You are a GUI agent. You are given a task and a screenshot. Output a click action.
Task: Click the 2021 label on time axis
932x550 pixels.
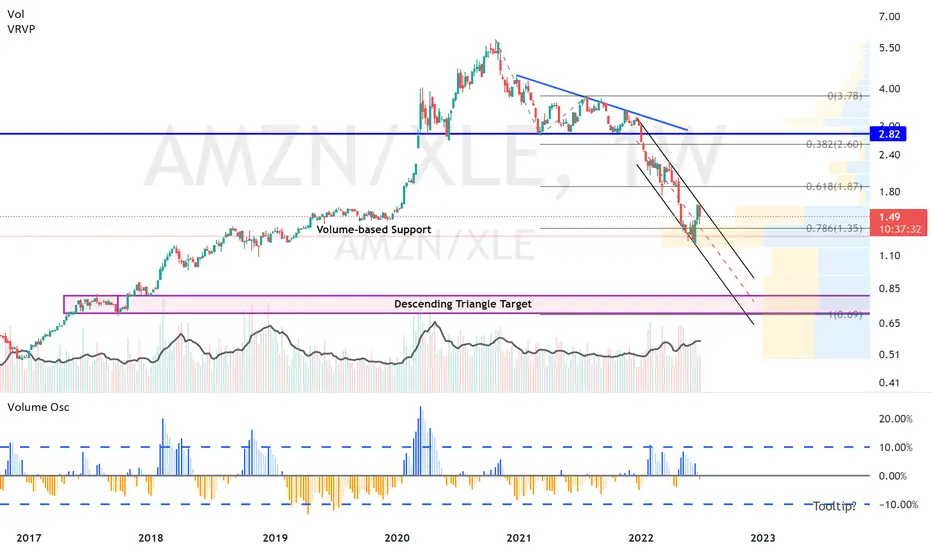click(519, 538)
